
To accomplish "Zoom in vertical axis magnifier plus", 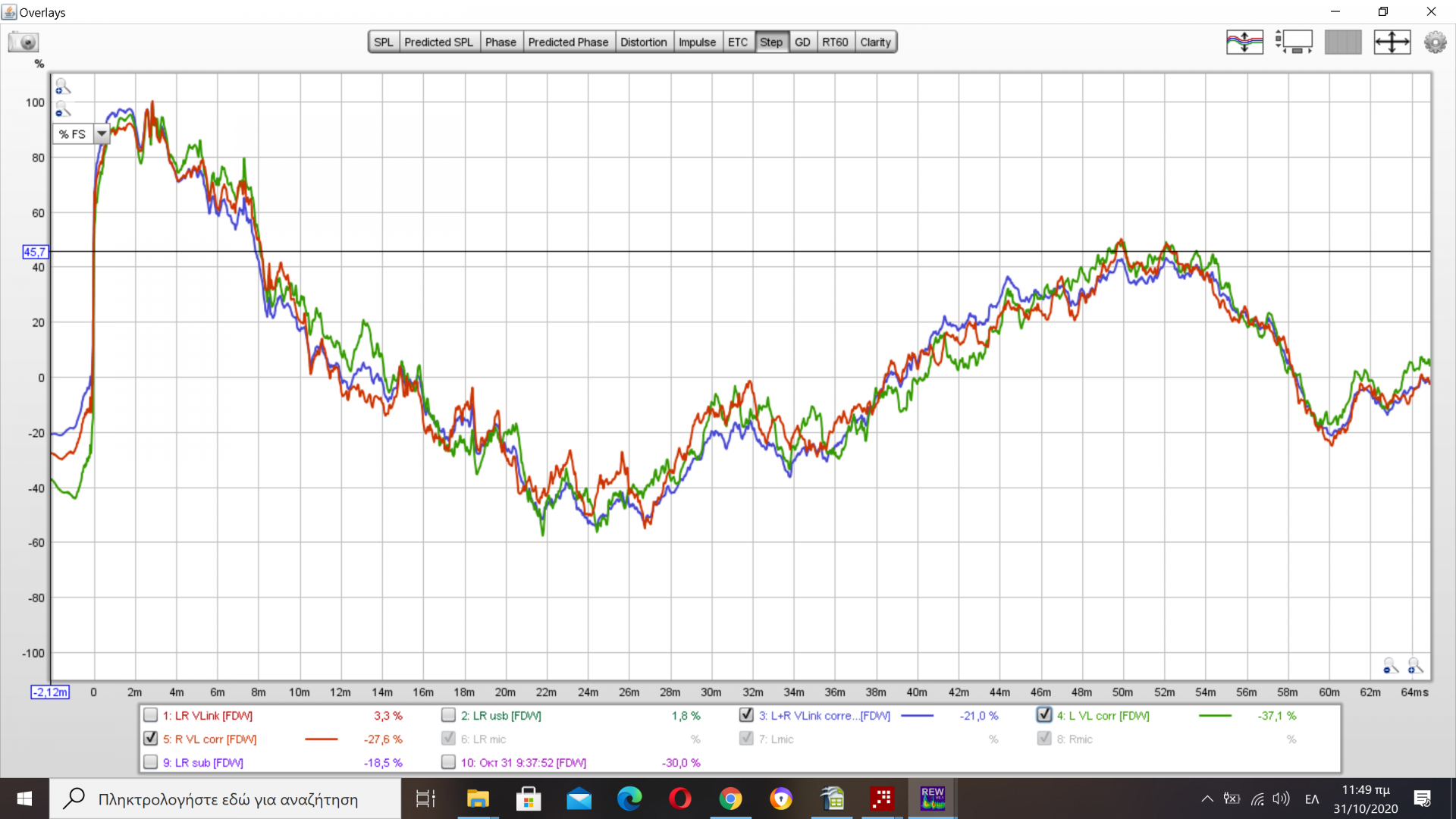I will point(62,86).
